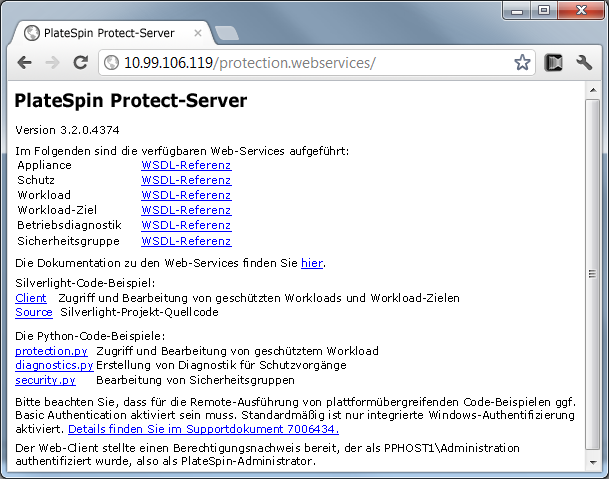
Task: Click the scrollbar down arrow
Action: point(593,462)
